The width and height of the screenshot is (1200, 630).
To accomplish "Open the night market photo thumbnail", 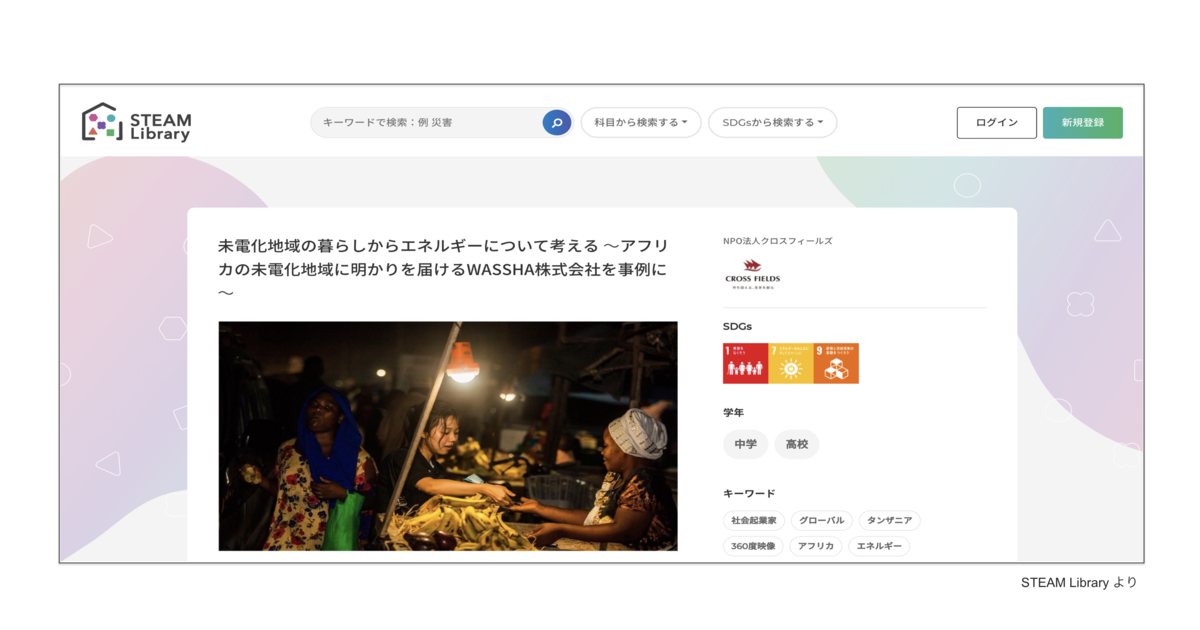I will (448, 436).
